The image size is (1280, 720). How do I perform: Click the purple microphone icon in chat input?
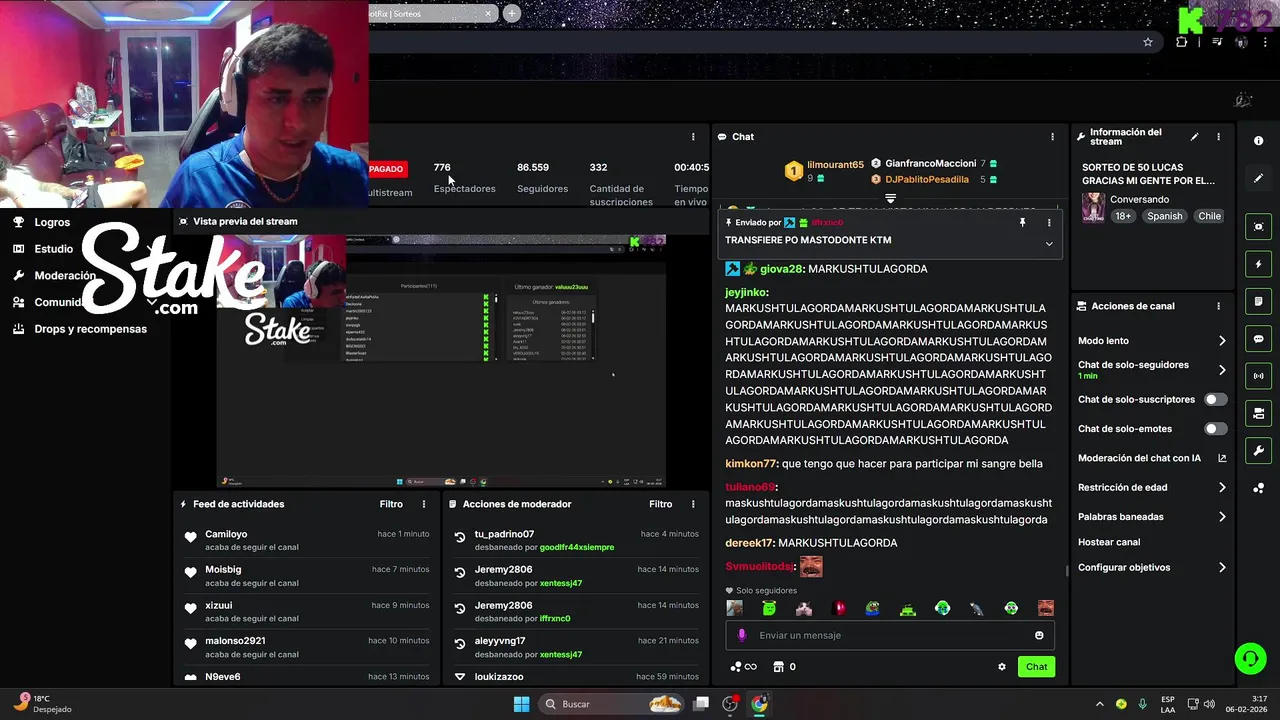[741, 635]
